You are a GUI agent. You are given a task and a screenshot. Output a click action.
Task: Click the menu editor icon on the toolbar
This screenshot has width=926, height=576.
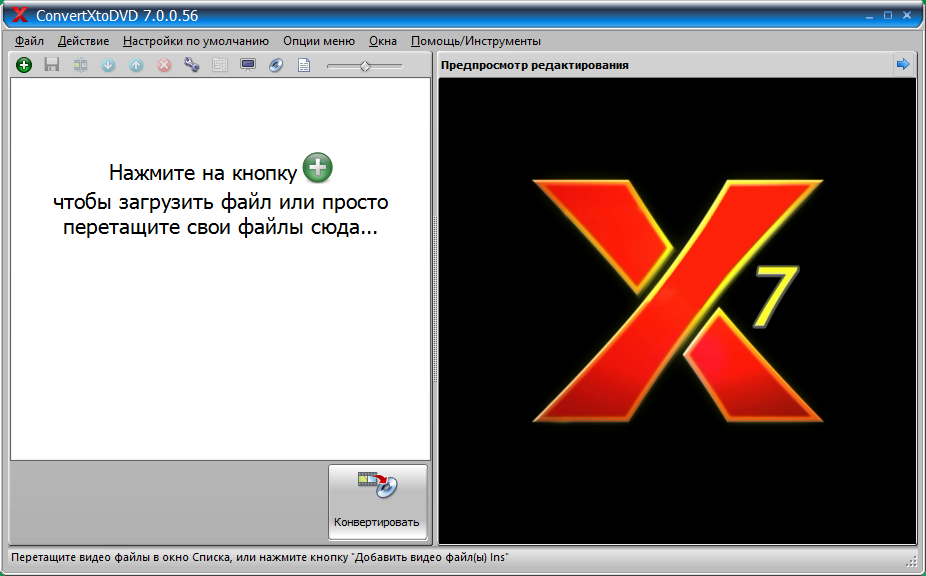click(x=218, y=64)
